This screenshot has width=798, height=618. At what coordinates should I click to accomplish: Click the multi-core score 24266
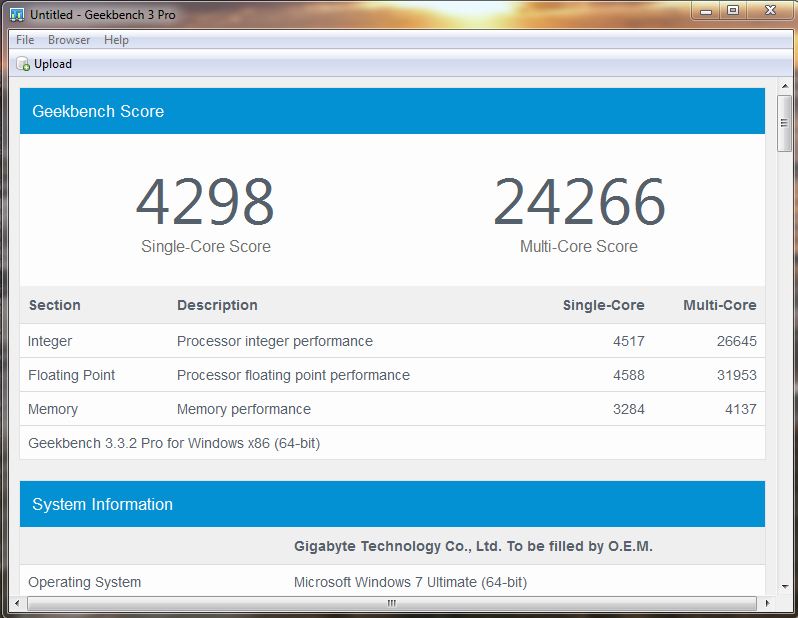point(579,202)
